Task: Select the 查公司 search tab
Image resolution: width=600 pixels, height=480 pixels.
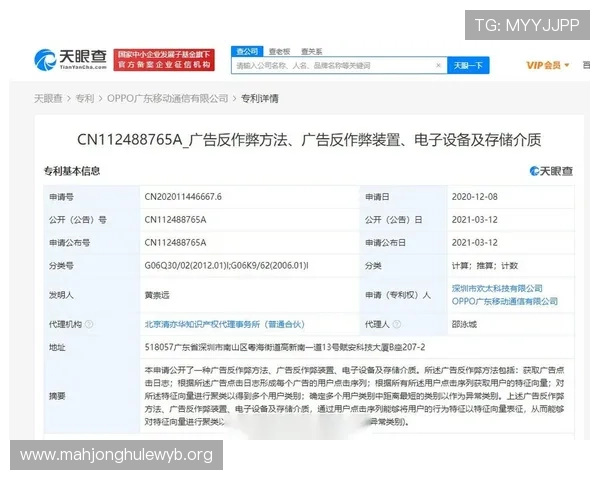Action: pos(247,51)
